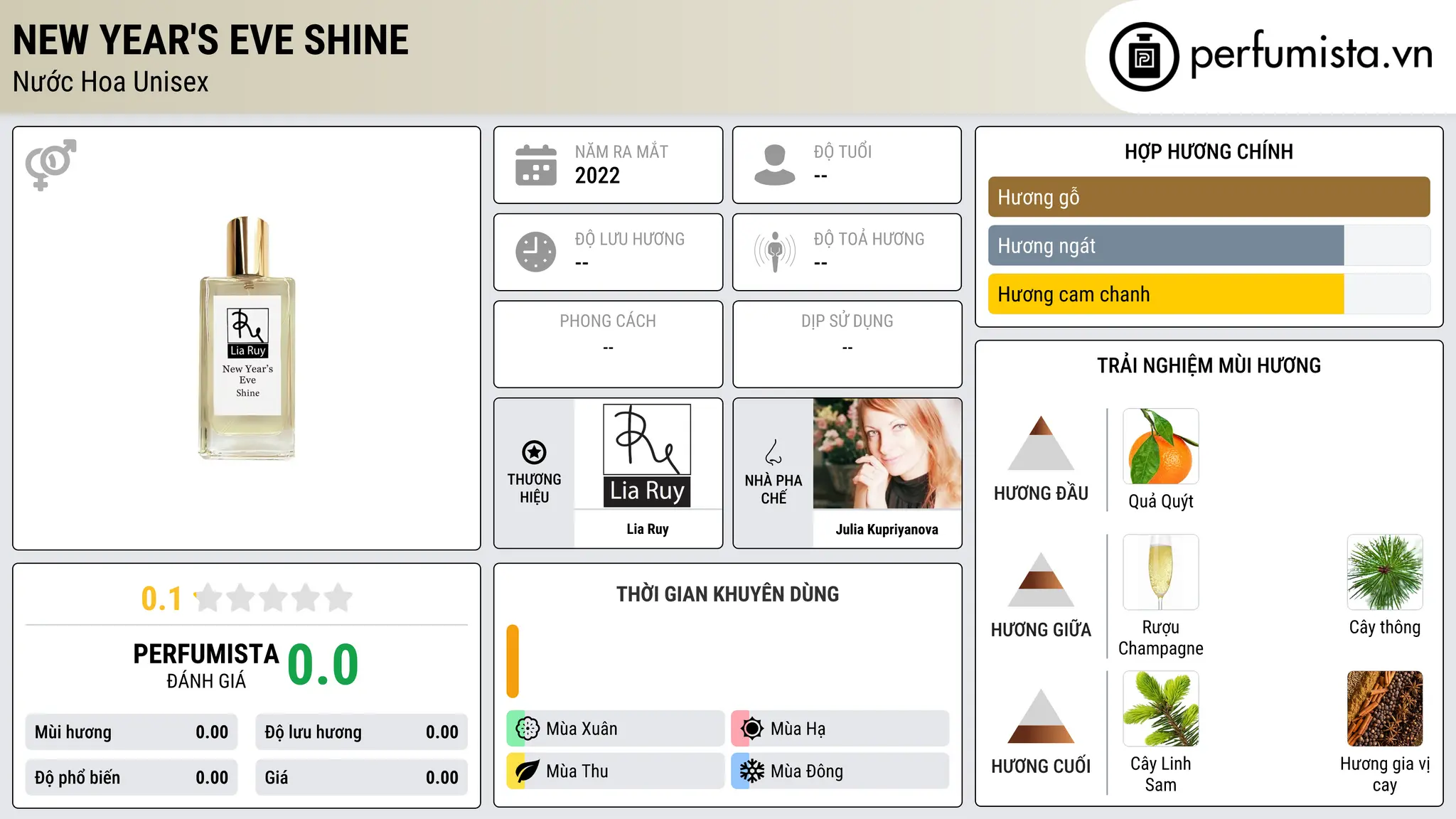
Task: Click the release year "2022"
Action: tap(597, 176)
